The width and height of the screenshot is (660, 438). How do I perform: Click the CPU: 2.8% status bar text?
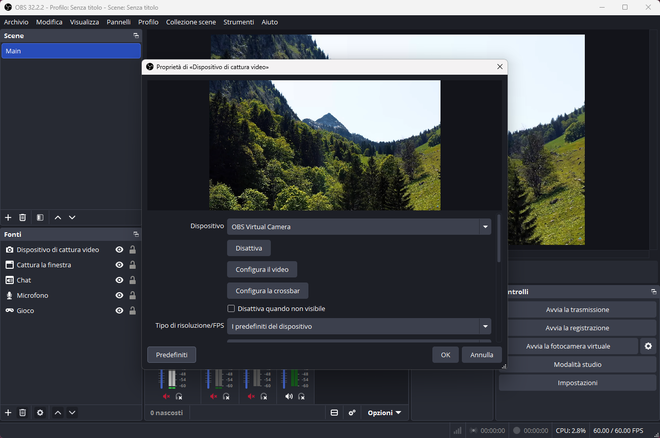[570, 430]
